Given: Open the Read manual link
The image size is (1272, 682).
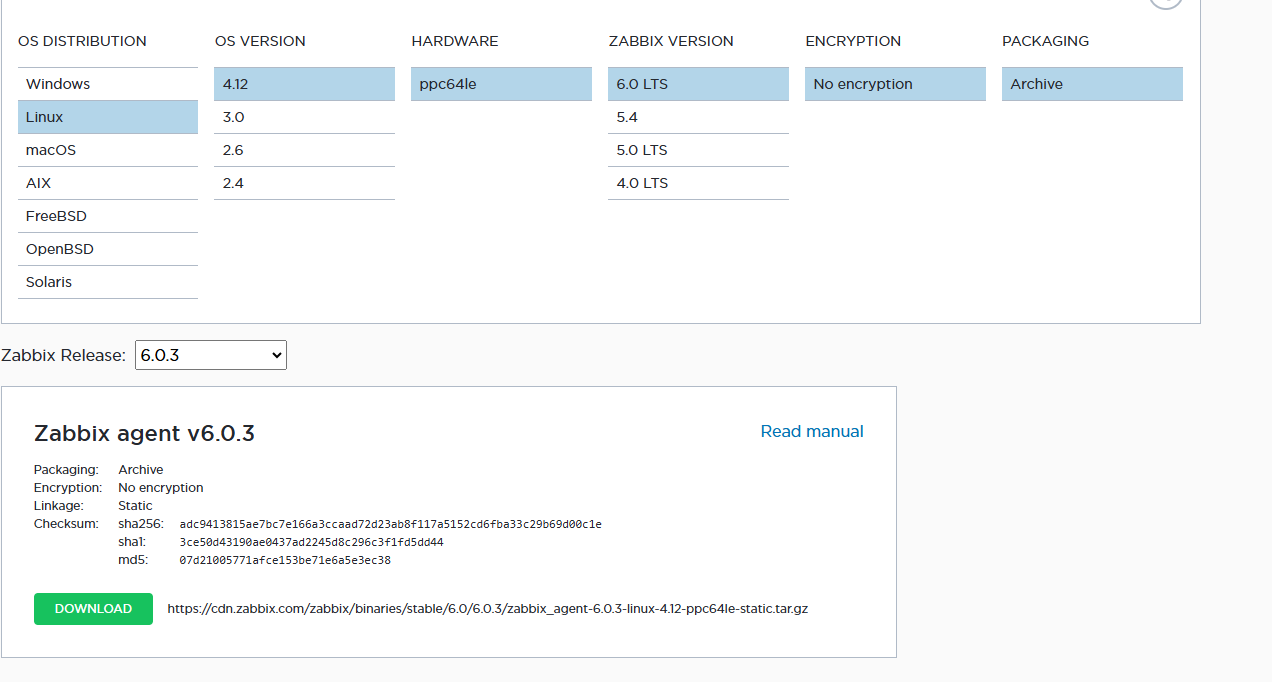Looking at the screenshot, I should tap(812, 431).
